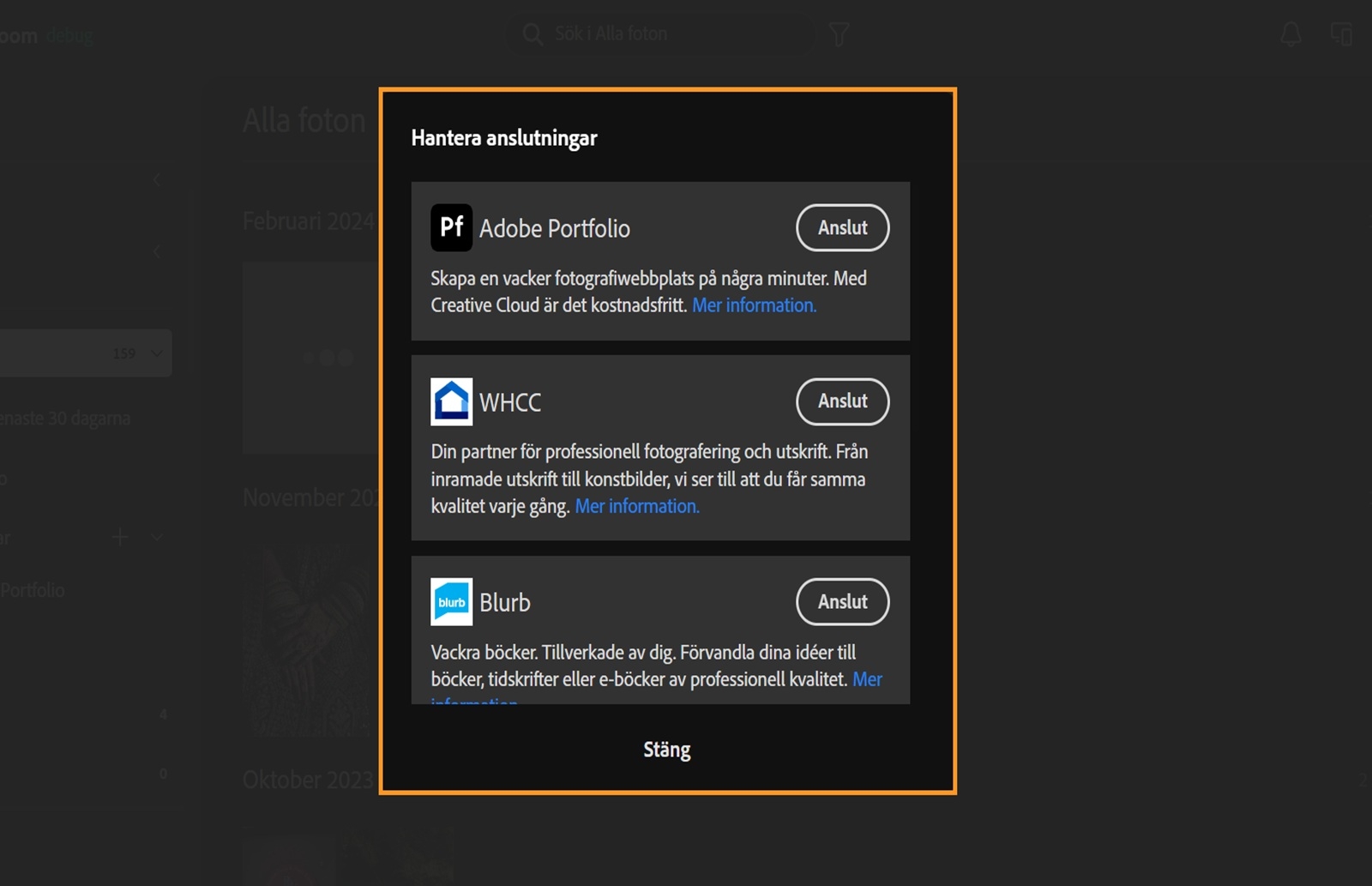Click the WHCC house logo icon
Screen dimensions: 1372x886
click(450, 401)
